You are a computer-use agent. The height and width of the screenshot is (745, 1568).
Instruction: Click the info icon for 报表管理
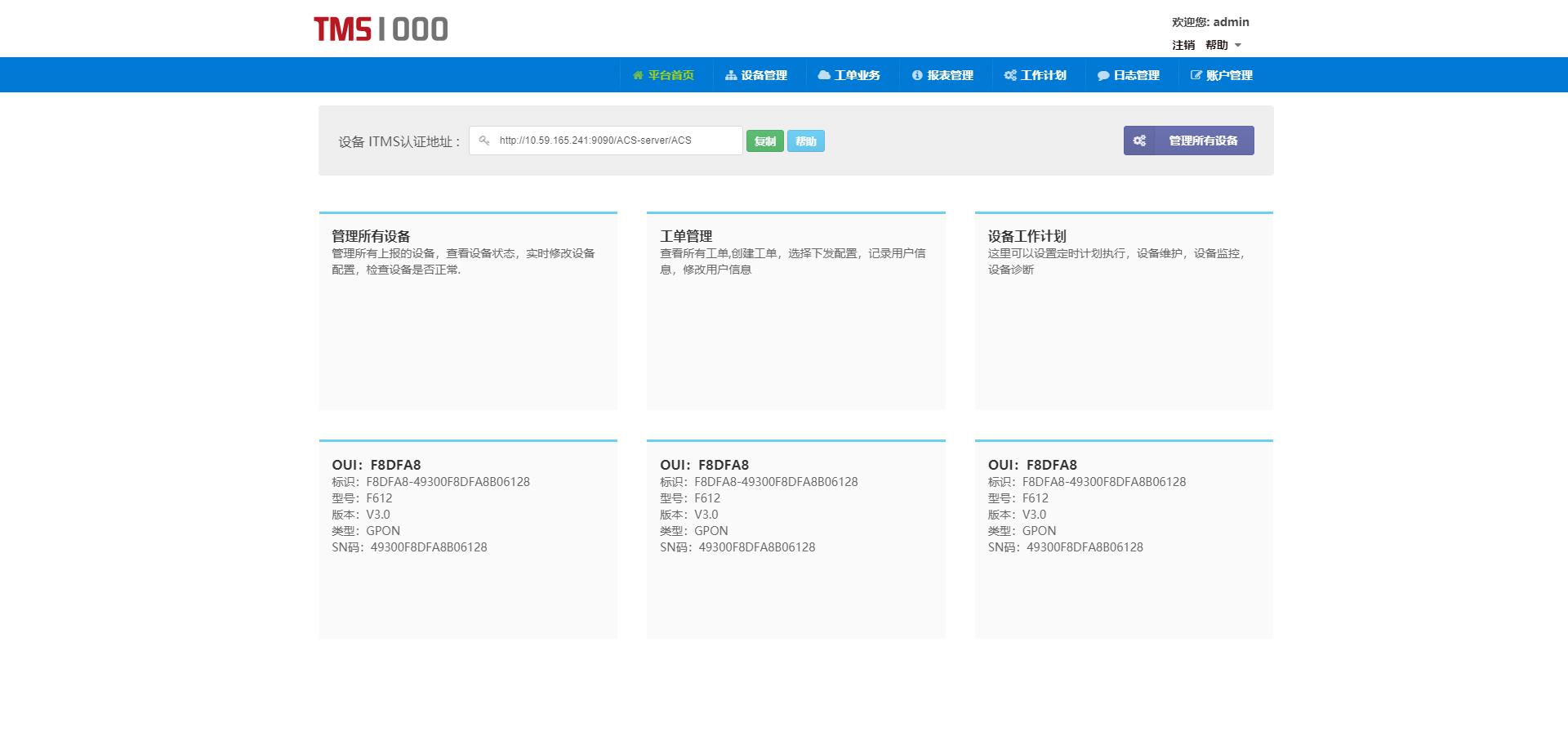coord(917,75)
